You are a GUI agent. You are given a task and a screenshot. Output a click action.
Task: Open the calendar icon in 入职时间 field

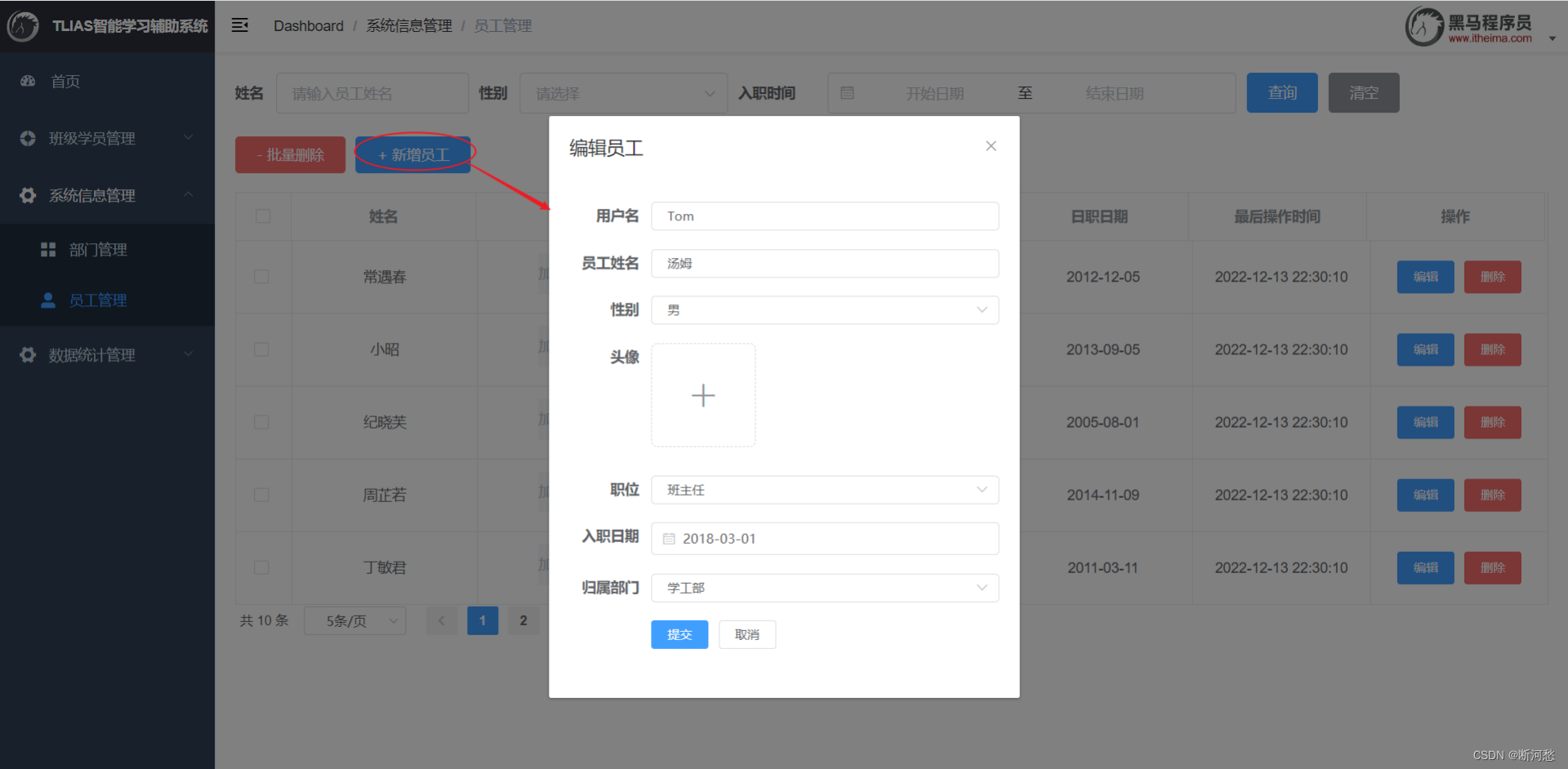(x=848, y=93)
